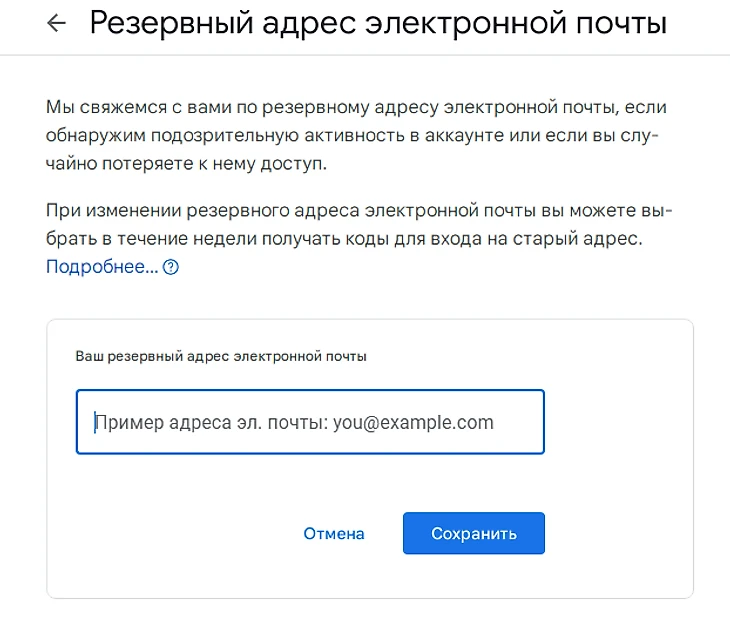Click the empty card area below the buttons
730x633 pixels.
[370, 576]
